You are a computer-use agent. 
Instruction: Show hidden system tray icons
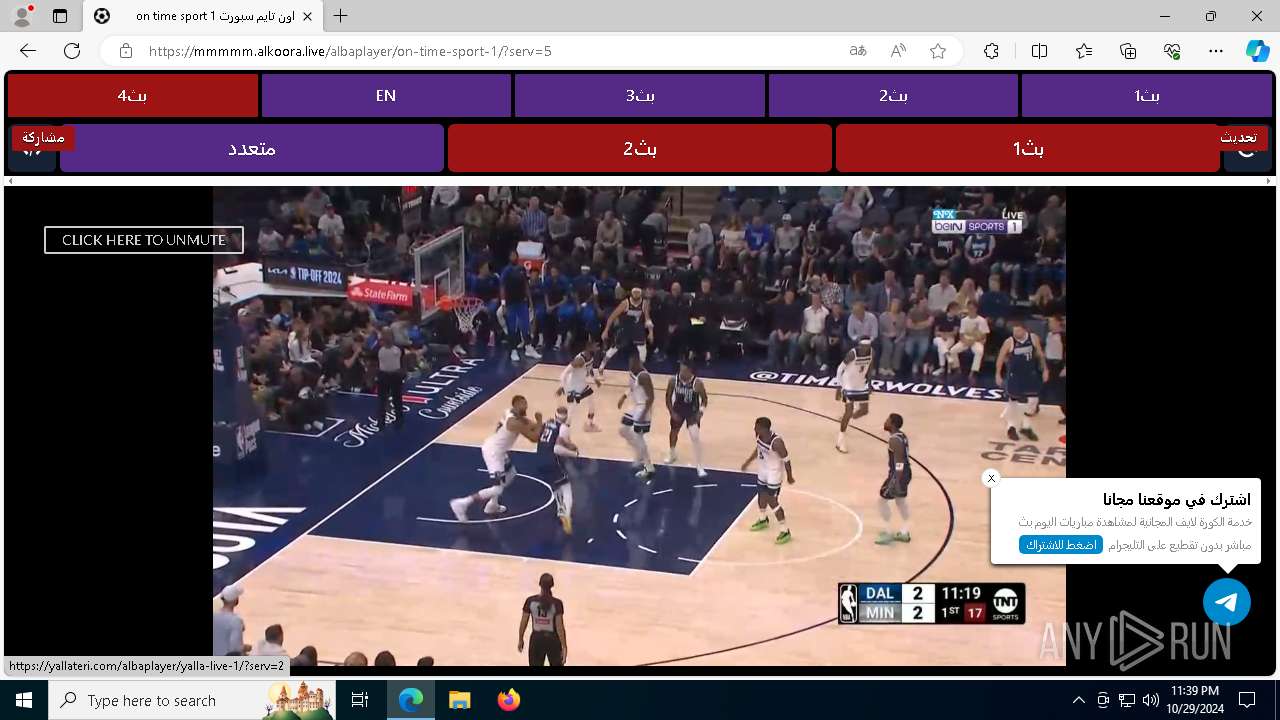[x=1078, y=700]
